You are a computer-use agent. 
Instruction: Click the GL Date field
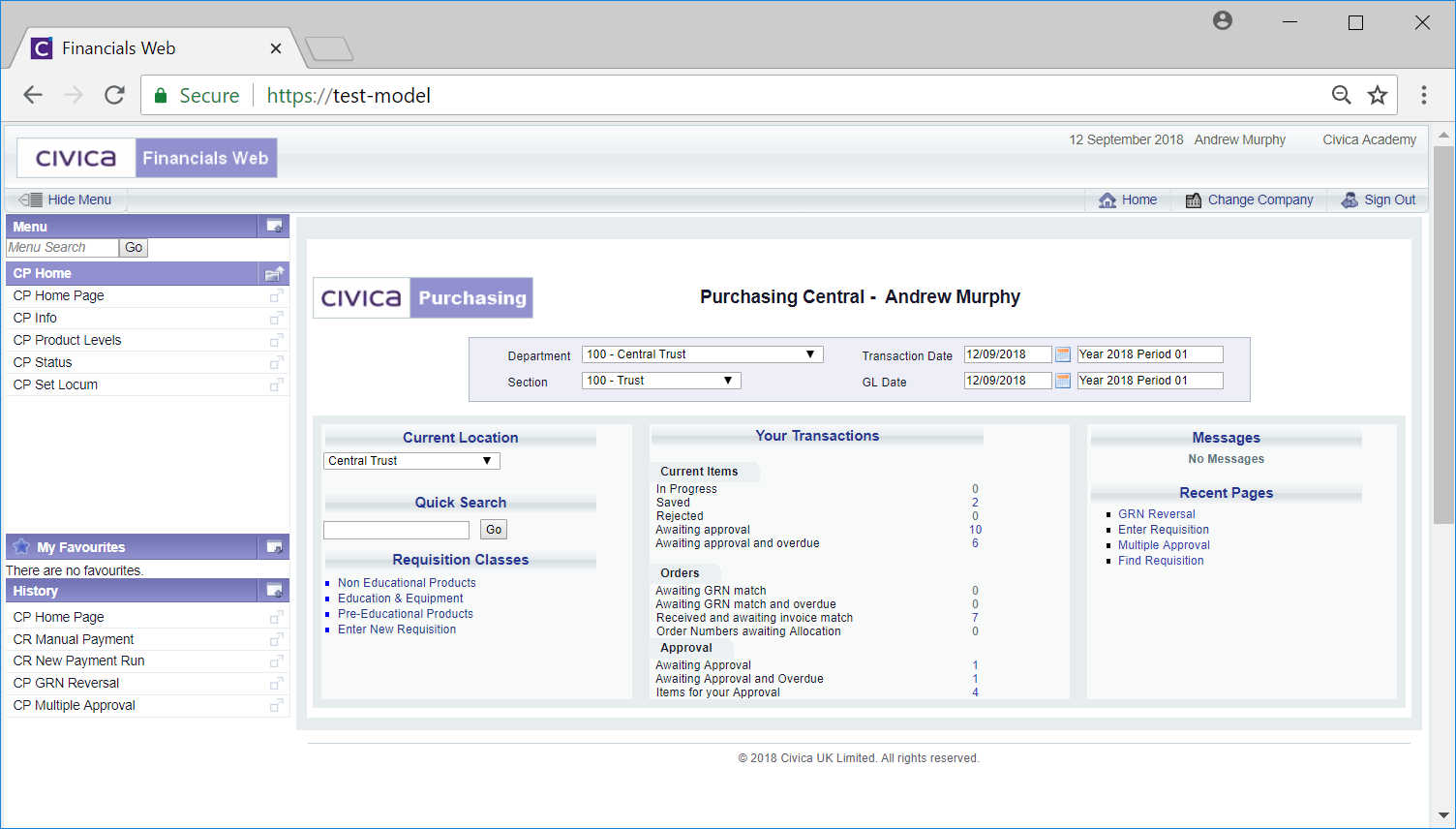[x=1008, y=381]
